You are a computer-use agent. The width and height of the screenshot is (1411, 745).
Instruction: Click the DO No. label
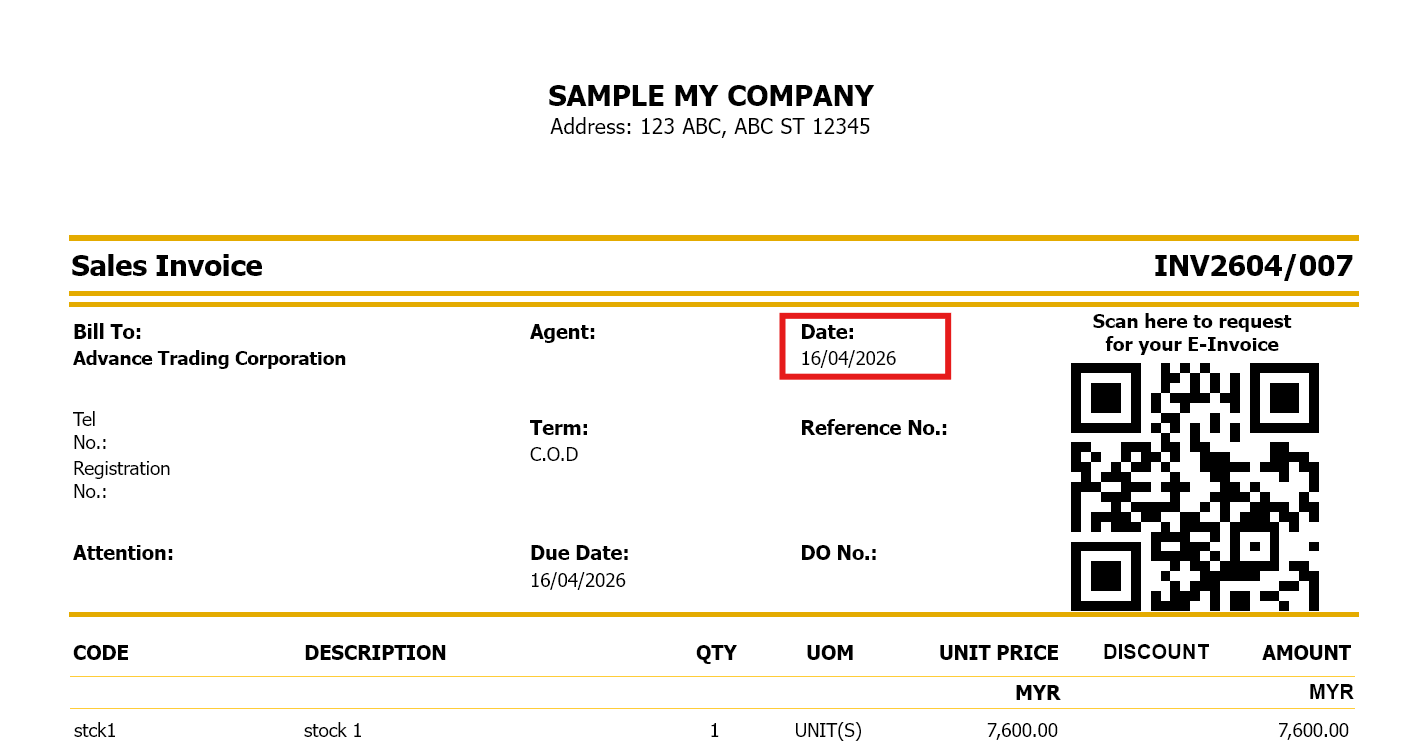coord(838,553)
